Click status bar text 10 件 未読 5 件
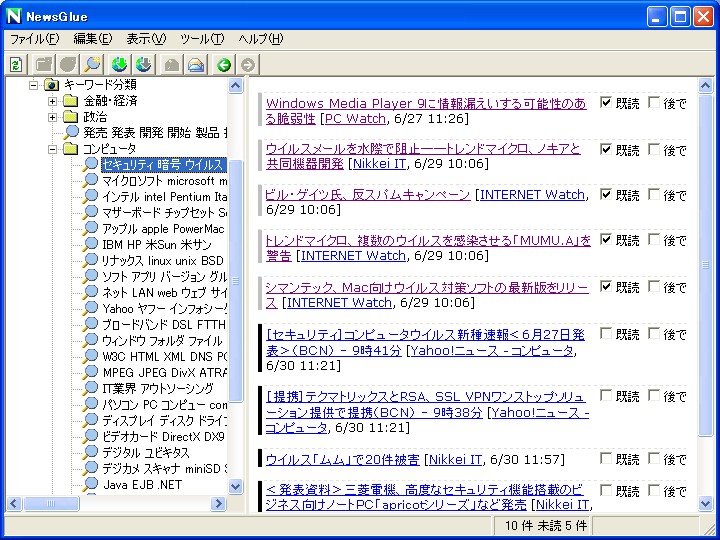720x540 pixels. click(x=546, y=526)
